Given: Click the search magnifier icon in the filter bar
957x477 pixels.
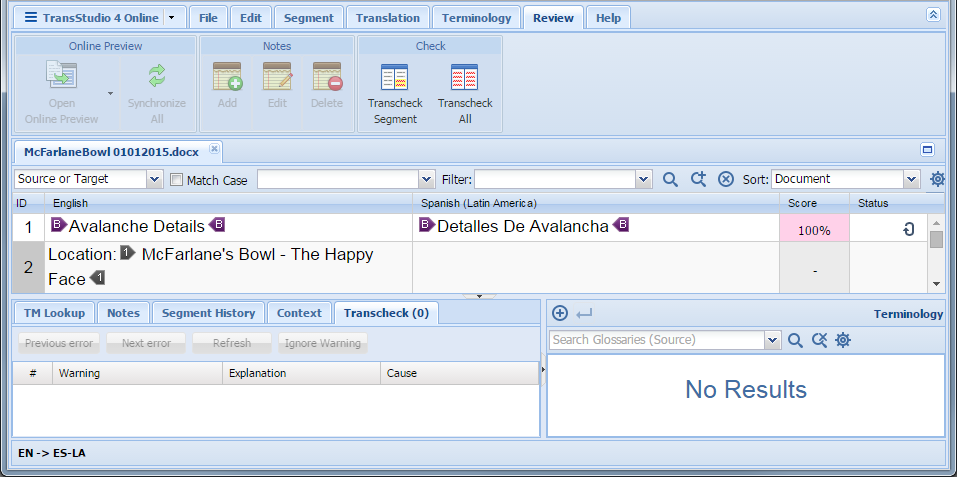Looking at the screenshot, I should click(670, 179).
